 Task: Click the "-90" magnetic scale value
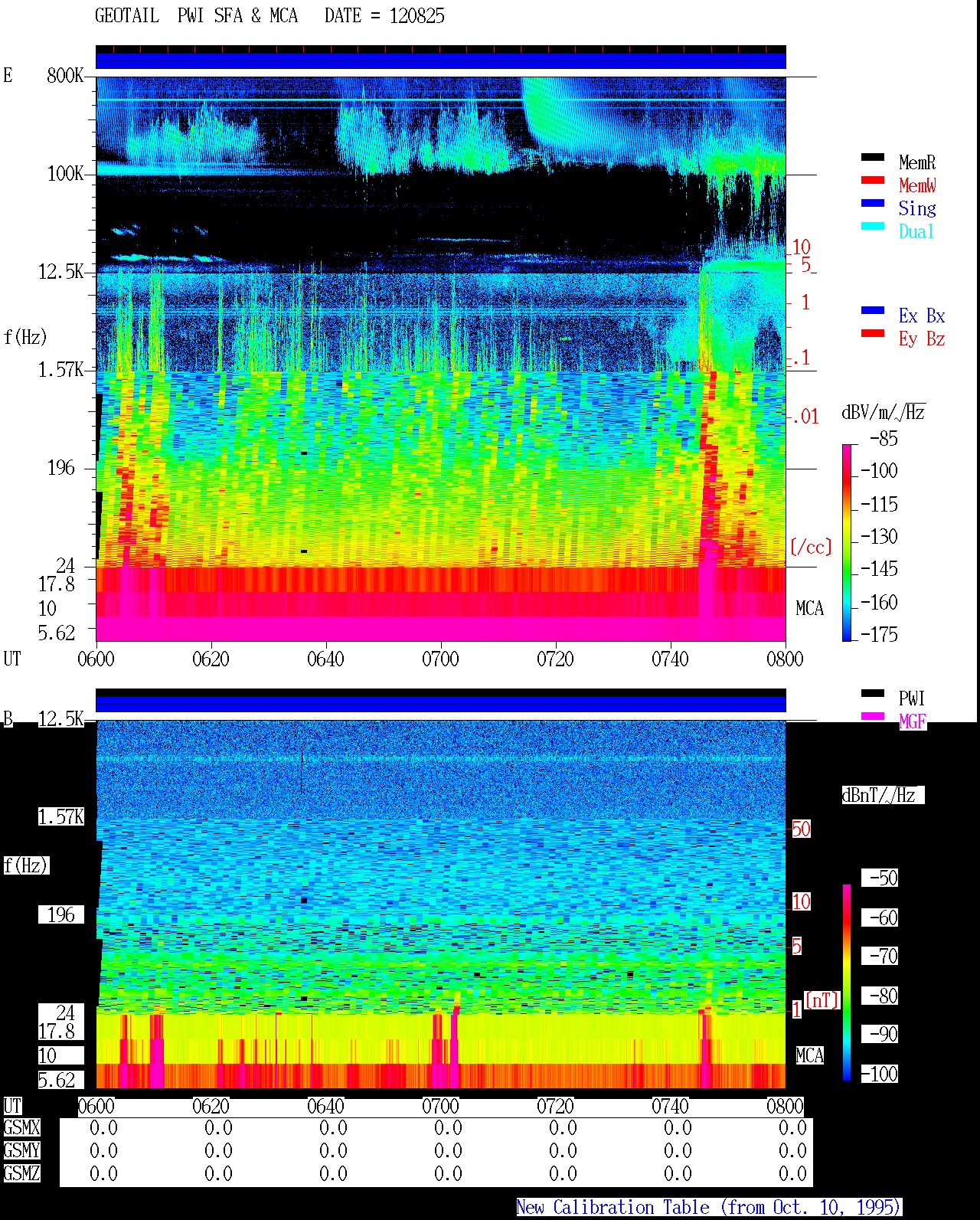[880, 1035]
